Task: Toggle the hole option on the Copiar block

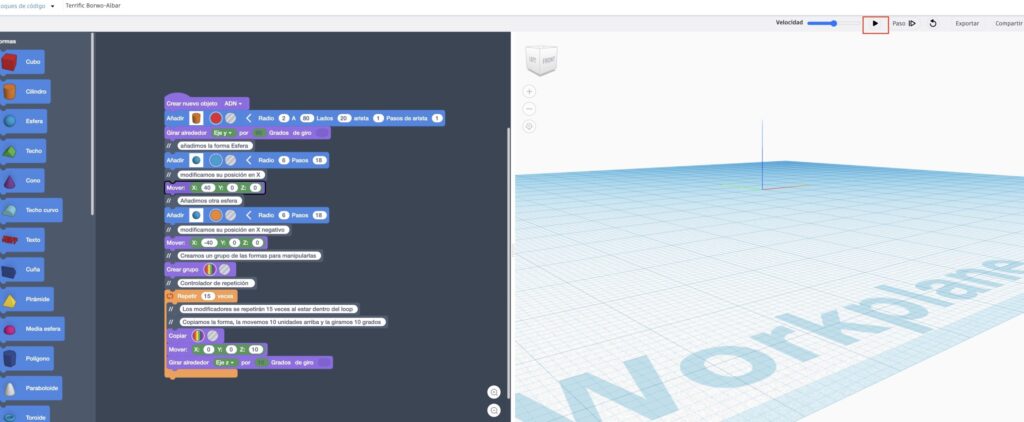Action: [x=212, y=336]
